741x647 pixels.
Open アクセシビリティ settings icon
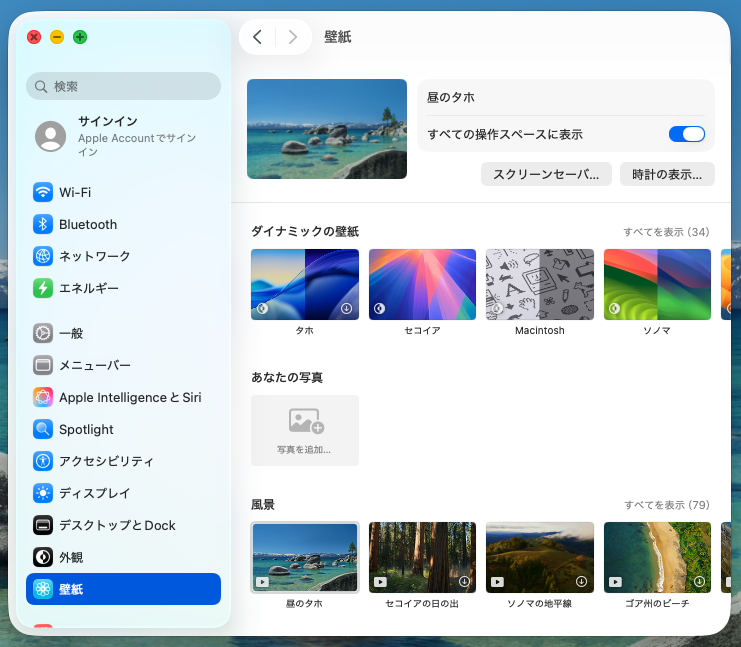[43, 461]
